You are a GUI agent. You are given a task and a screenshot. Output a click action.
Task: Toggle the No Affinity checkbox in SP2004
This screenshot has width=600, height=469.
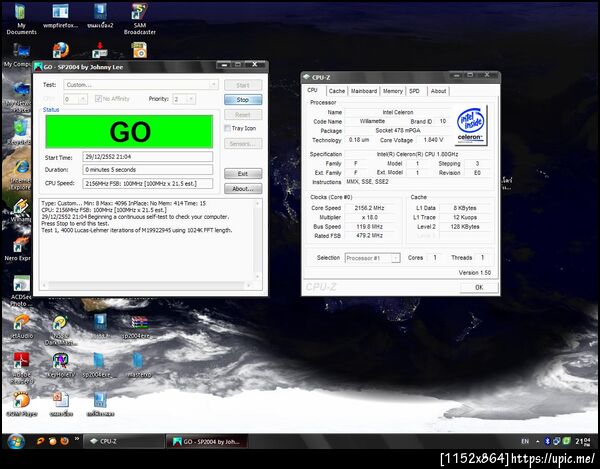point(98,99)
